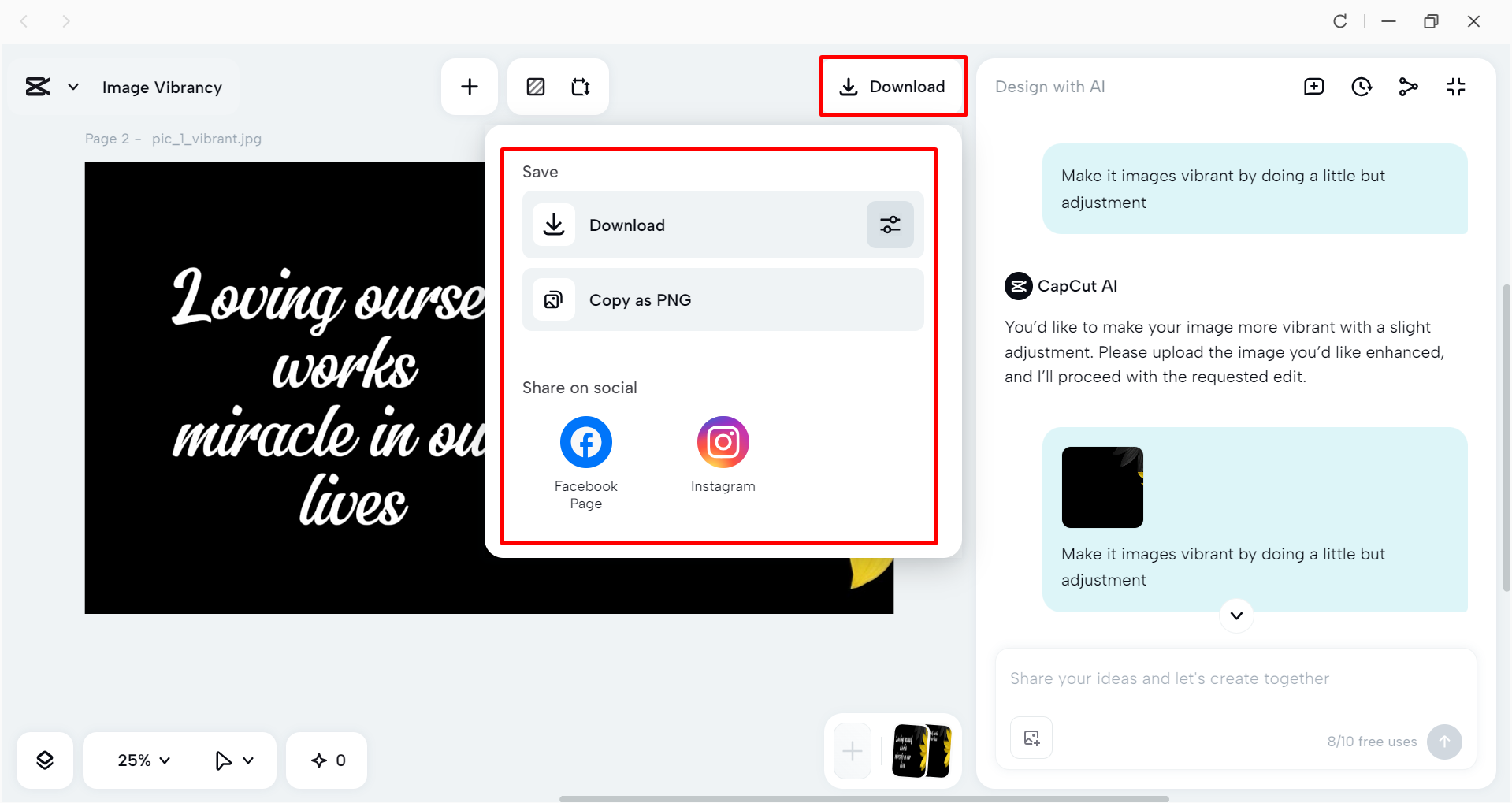Click the CapCut logo icon in header
This screenshot has width=1512, height=803.
[38, 87]
